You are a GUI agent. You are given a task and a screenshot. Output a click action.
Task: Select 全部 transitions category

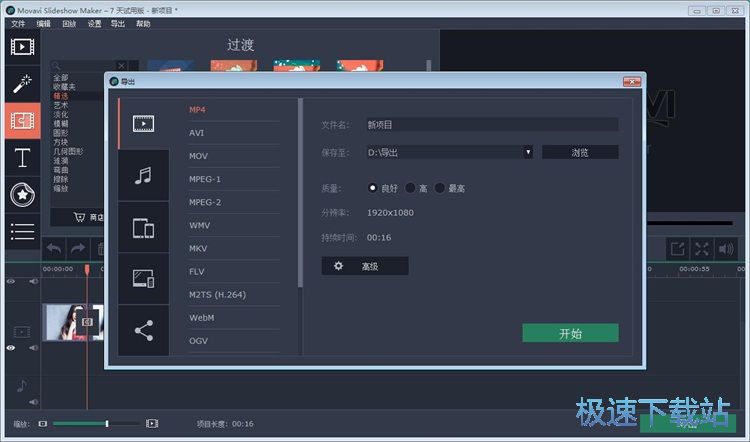pyautogui.click(x=61, y=77)
